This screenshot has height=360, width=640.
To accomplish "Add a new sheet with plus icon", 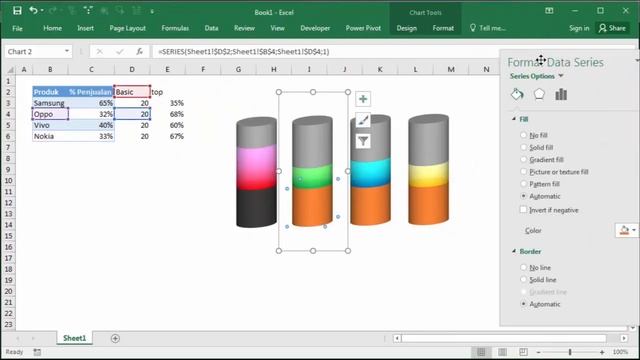I will point(115,338).
